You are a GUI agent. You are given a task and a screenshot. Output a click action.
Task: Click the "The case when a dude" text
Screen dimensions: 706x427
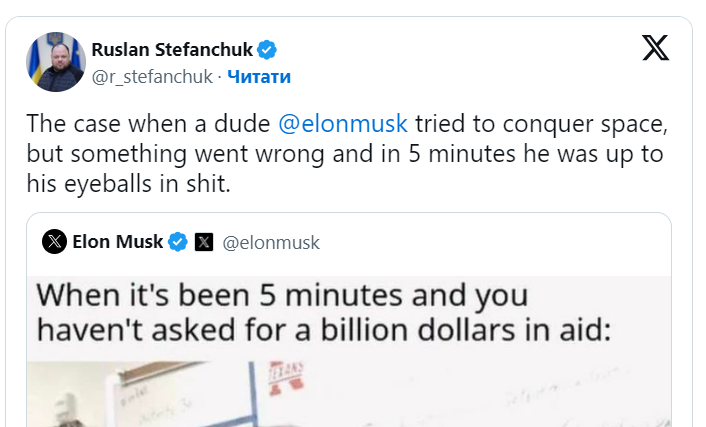[x=147, y=124]
